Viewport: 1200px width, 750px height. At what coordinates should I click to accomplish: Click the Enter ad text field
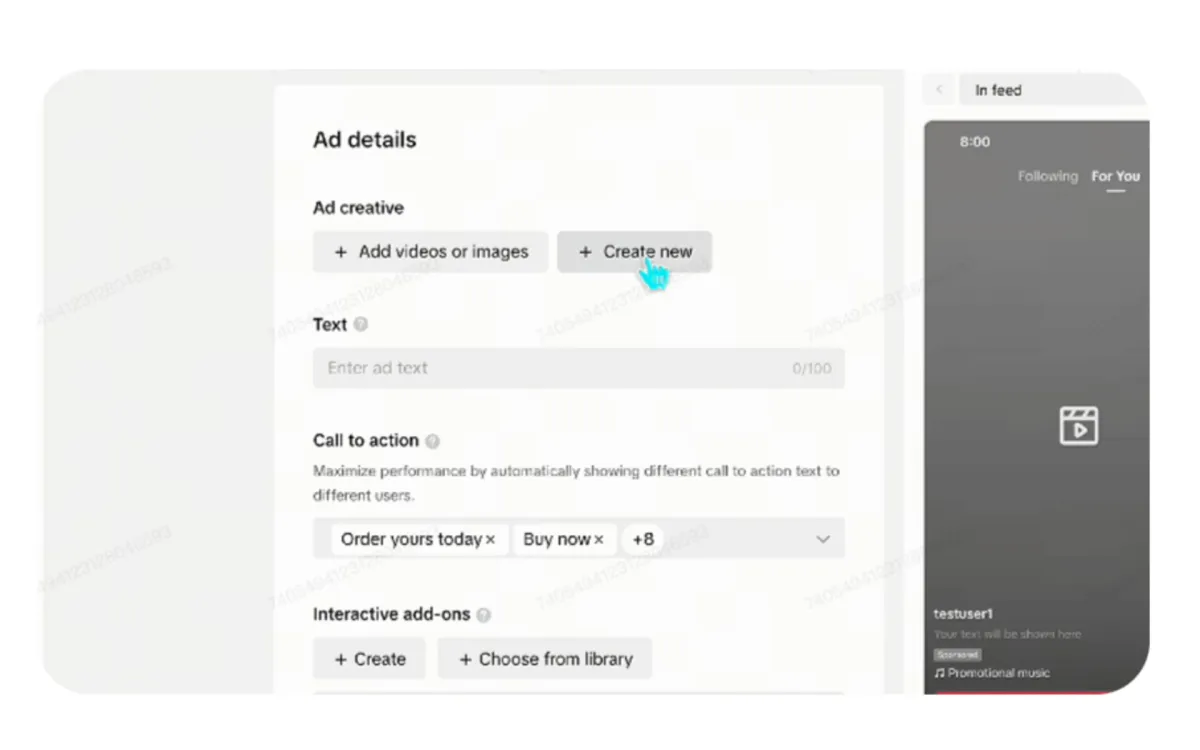[x=577, y=368]
